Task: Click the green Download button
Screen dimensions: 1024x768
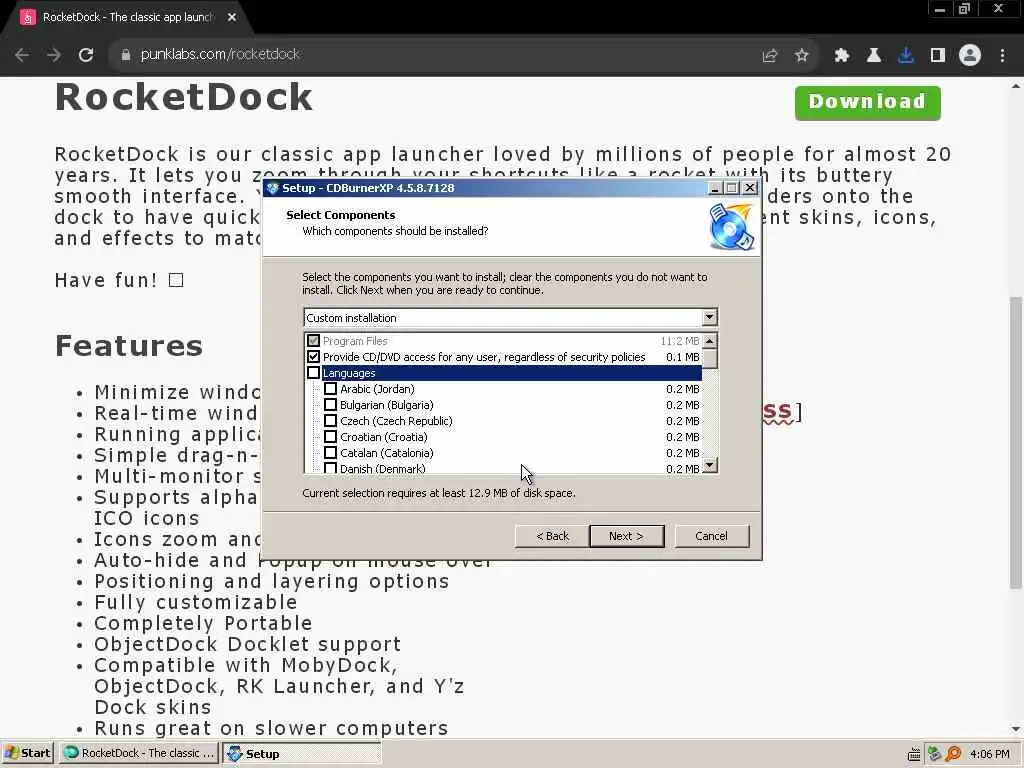Action: pos(867,103)
